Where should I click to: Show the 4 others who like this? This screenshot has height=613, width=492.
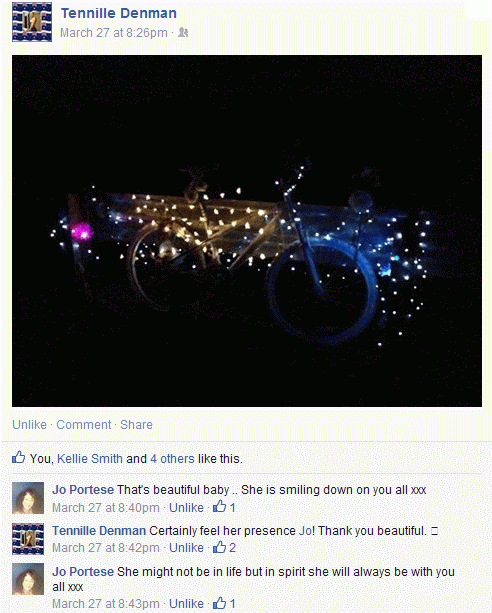(172, 459)
